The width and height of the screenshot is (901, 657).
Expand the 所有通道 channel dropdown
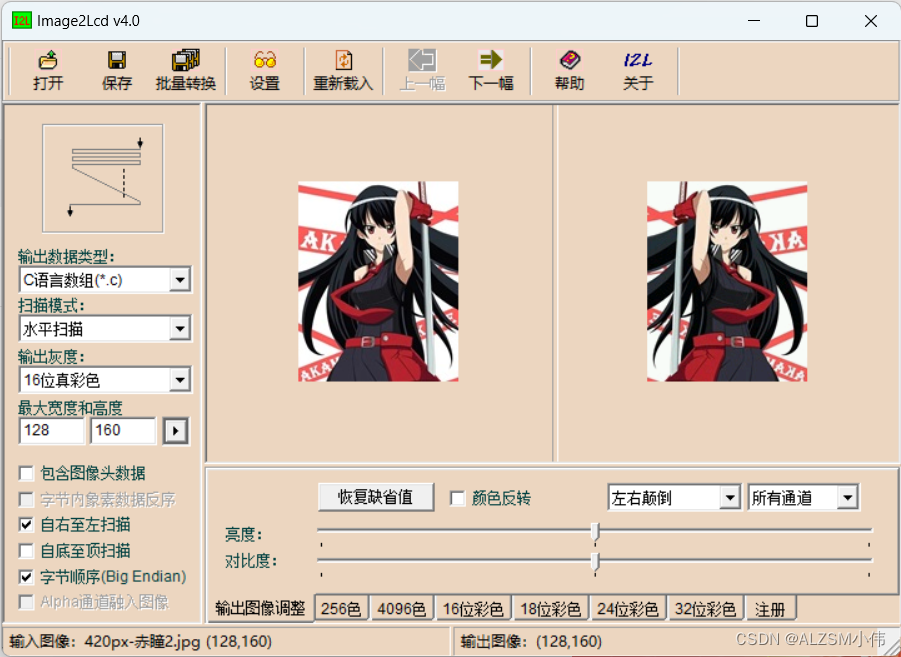click(848, 498)
